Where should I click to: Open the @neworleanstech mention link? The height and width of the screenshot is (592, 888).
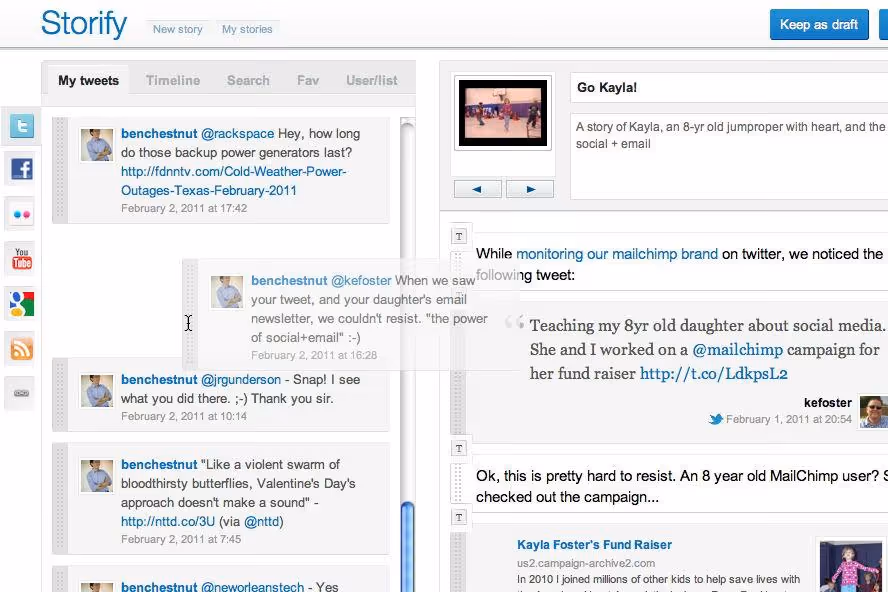point(252,586)
